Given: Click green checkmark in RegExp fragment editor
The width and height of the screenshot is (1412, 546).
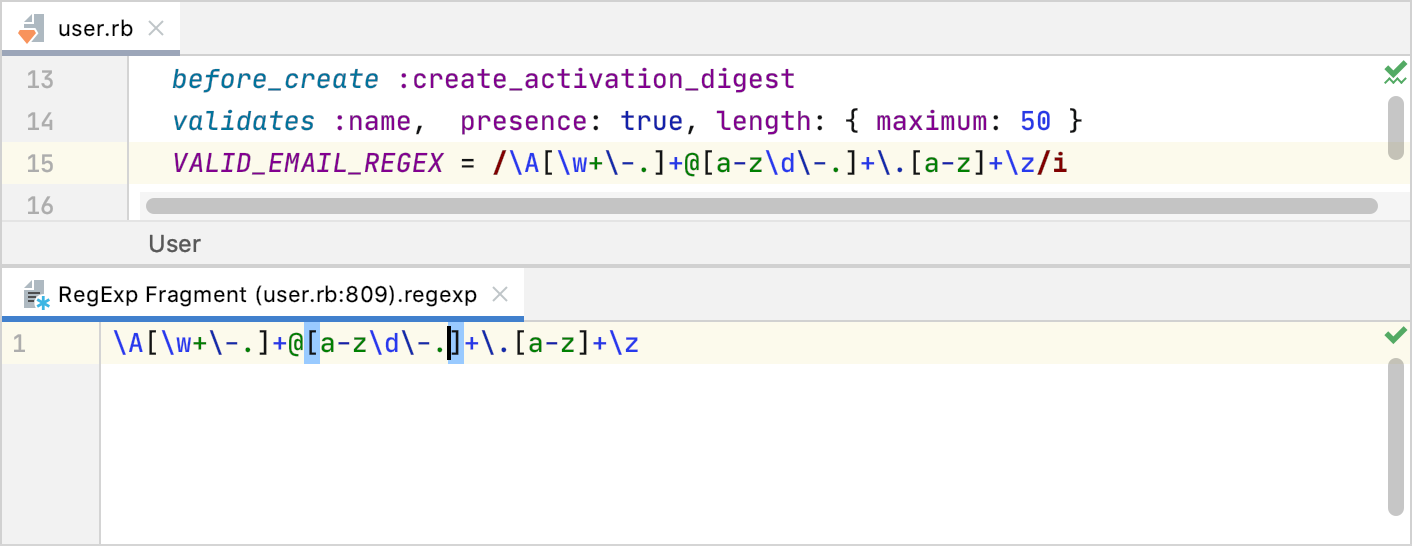Looking at the screenshot, I should pyautogui.click(x=1394, y=336).
